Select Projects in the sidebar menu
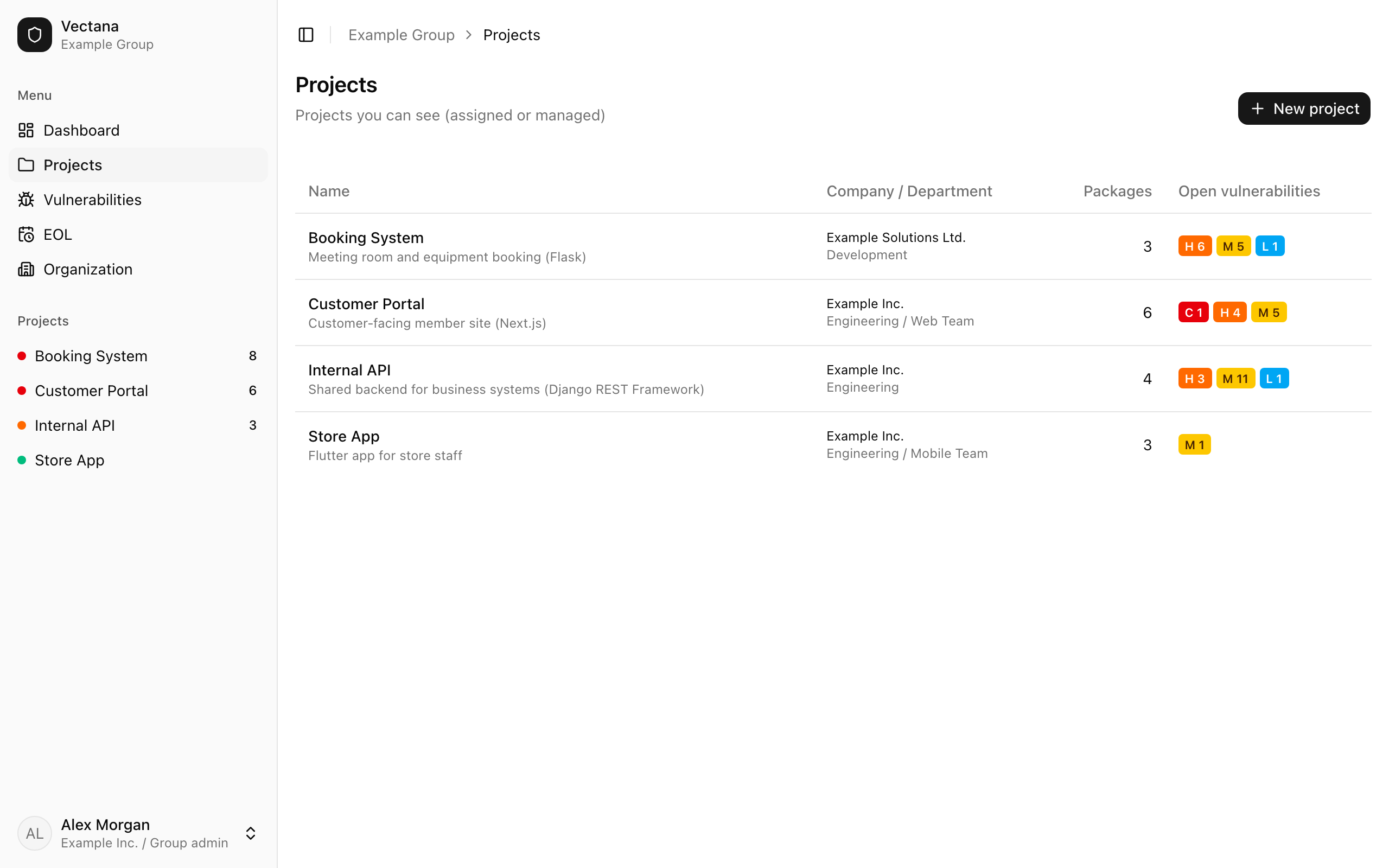The width and height of the screenshot is (1389, 868). click(x=138, y=165)
